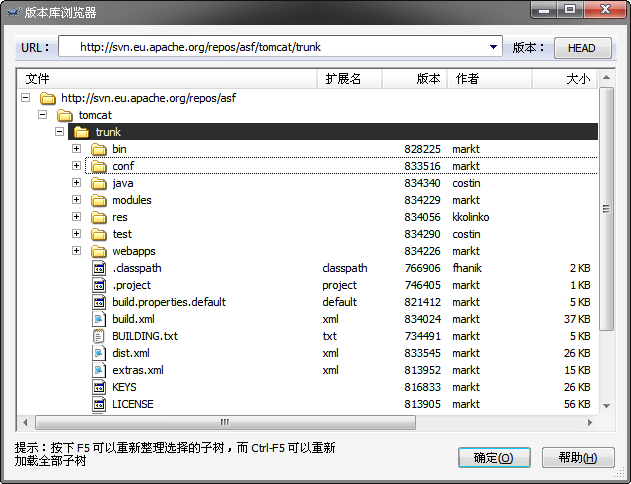This screenshot has width=631, height=484.
Task: Click the LICENSE file icon
Action: [x=99, y=404]
